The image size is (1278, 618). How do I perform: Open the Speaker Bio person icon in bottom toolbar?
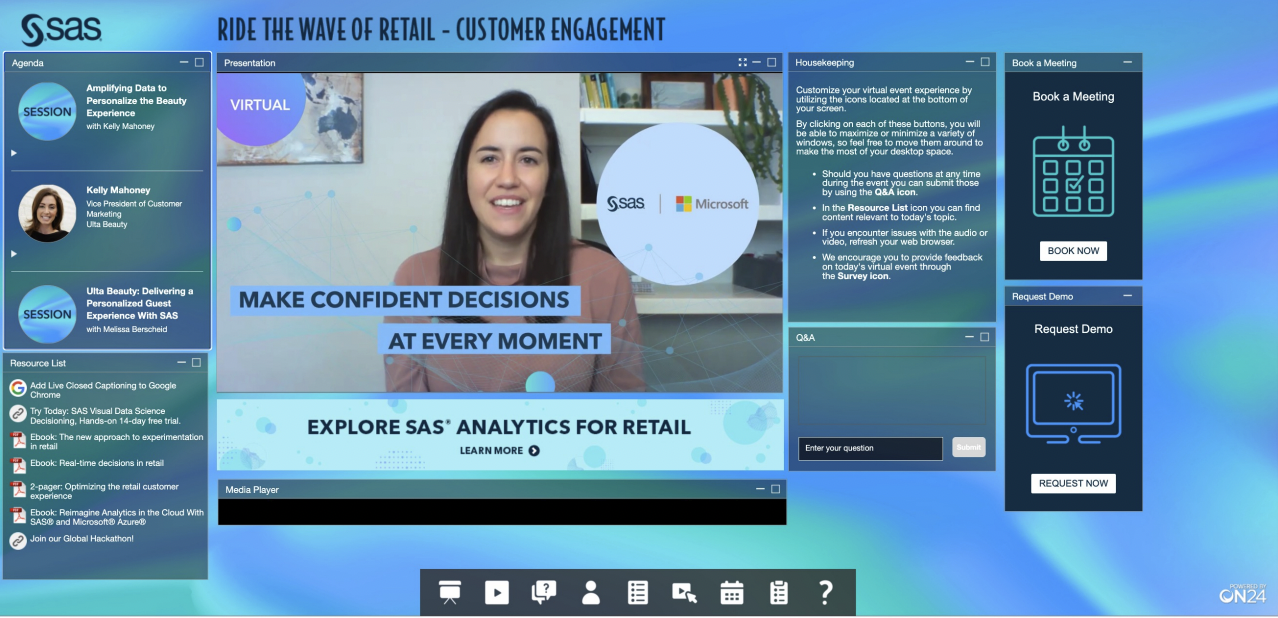[x=591, y=592]
